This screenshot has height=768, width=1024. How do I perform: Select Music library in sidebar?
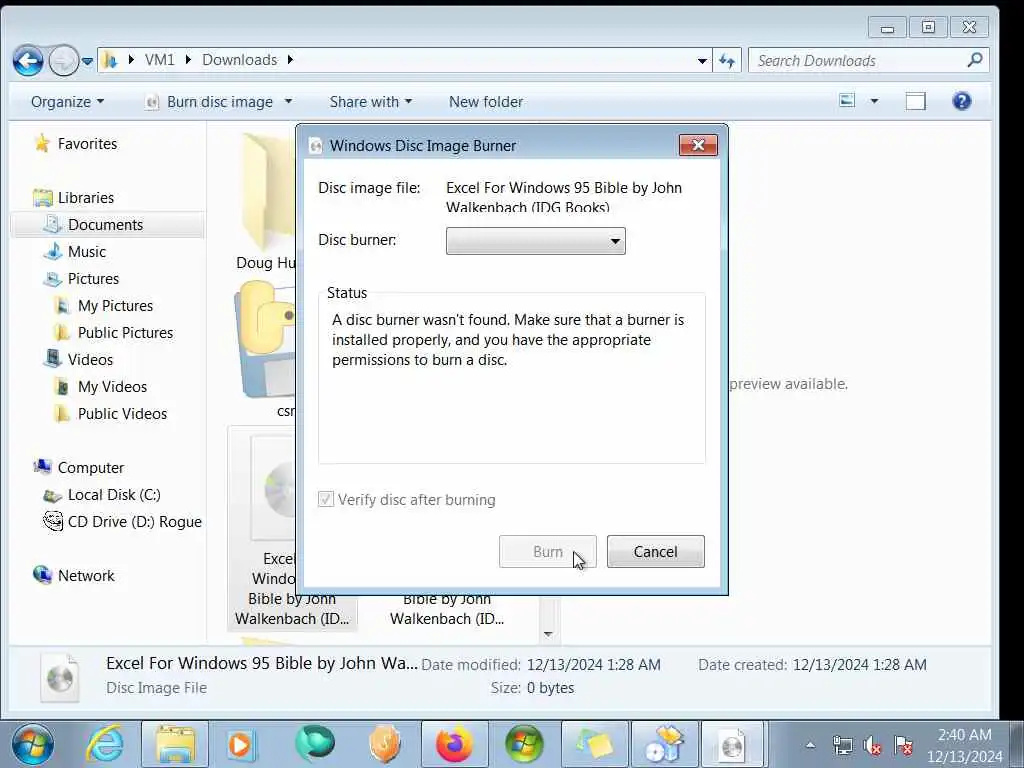click(x=74, y=251)
